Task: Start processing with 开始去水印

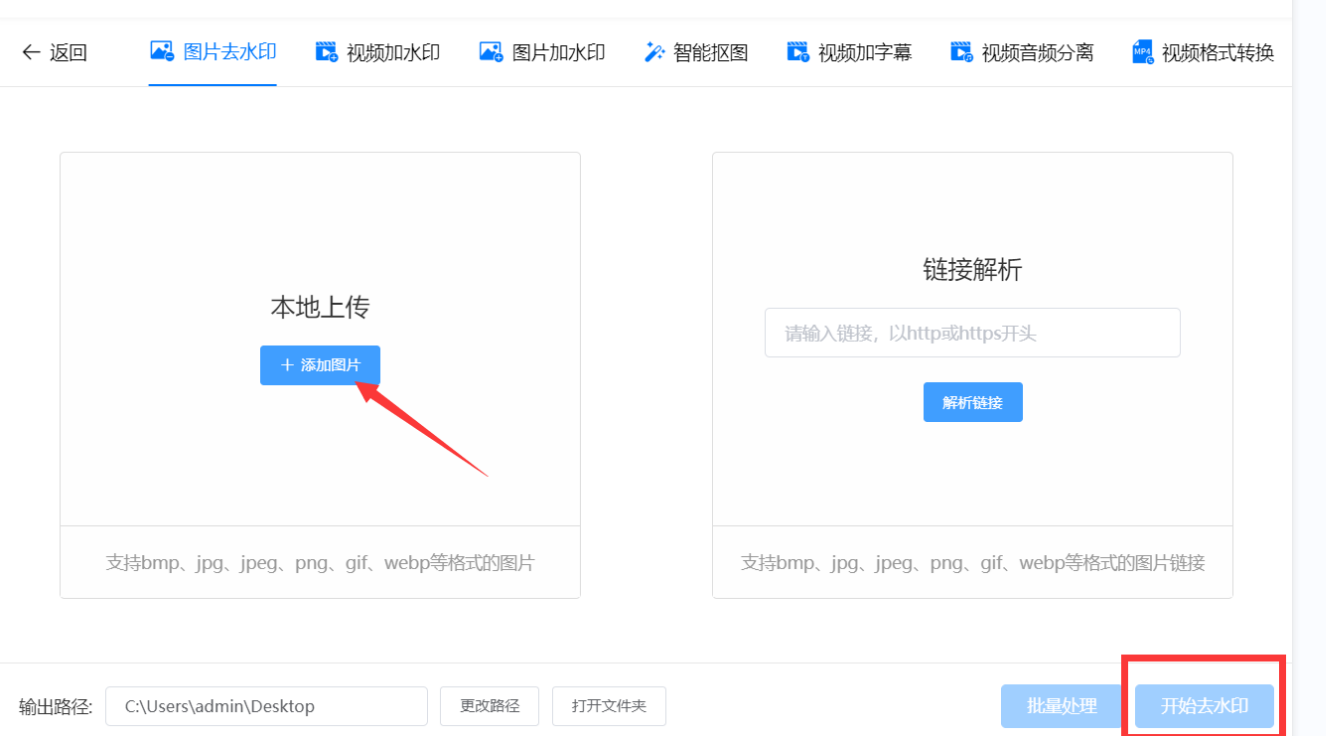Action: click(1204, 706)
